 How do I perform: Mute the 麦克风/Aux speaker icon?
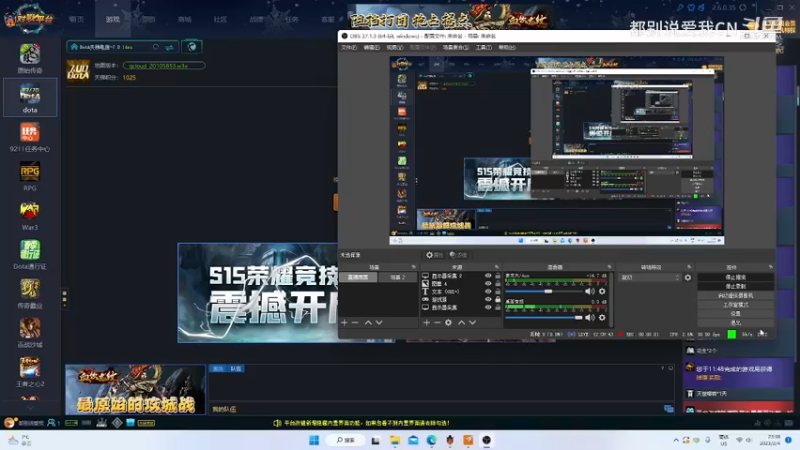(x=590, y=291)
